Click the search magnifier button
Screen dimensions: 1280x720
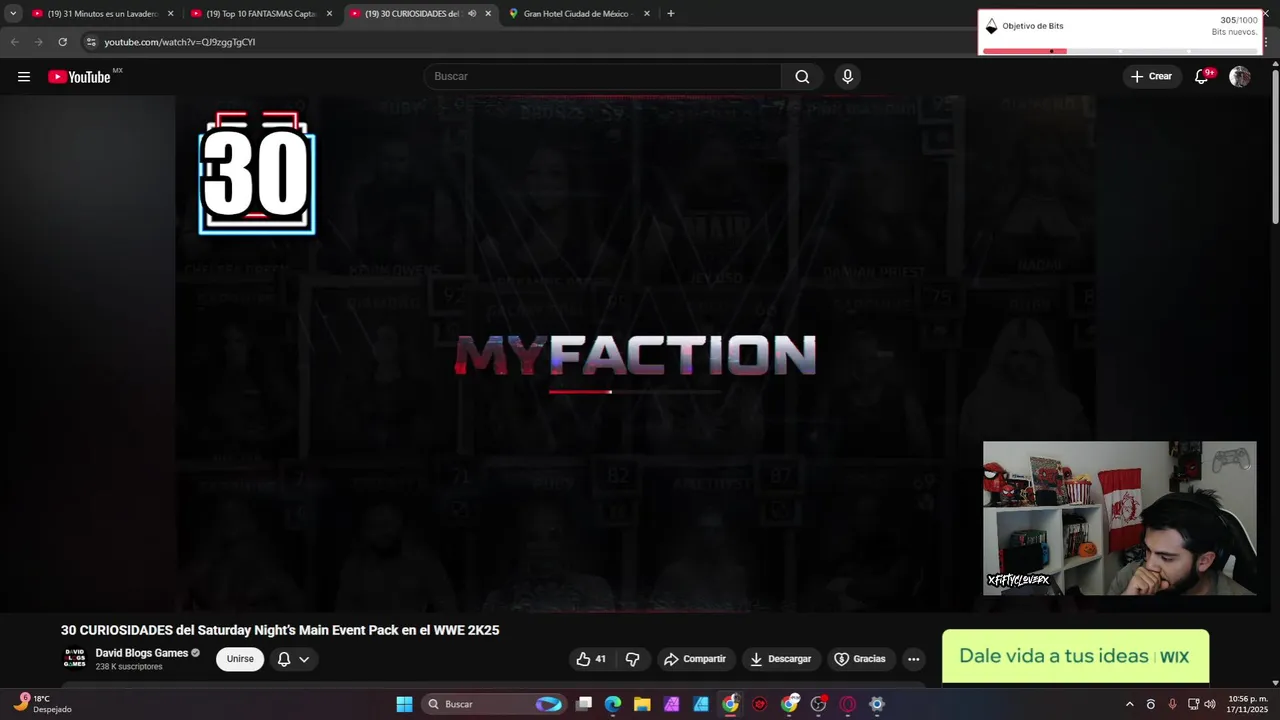point(802,77)
